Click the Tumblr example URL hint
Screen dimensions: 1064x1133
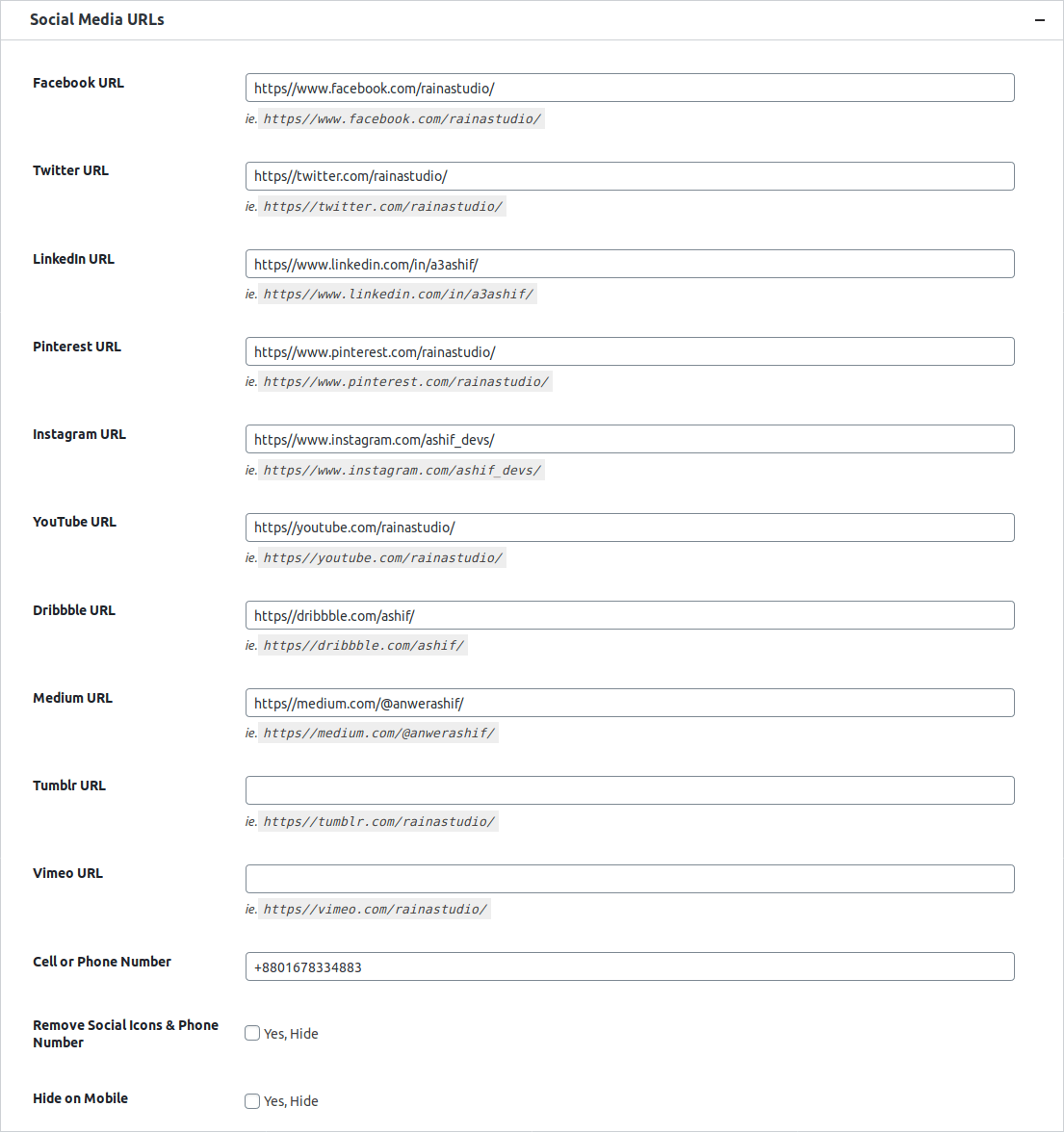point(378,821)
